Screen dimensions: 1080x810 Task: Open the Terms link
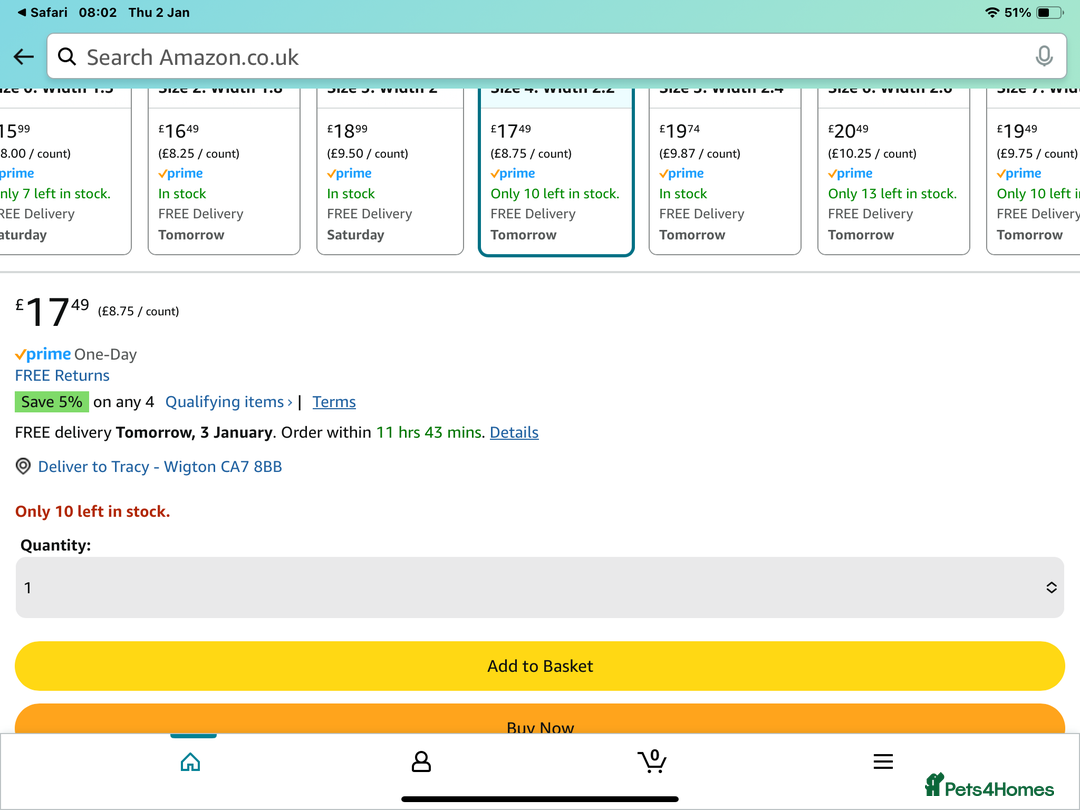tap(334, 402)
